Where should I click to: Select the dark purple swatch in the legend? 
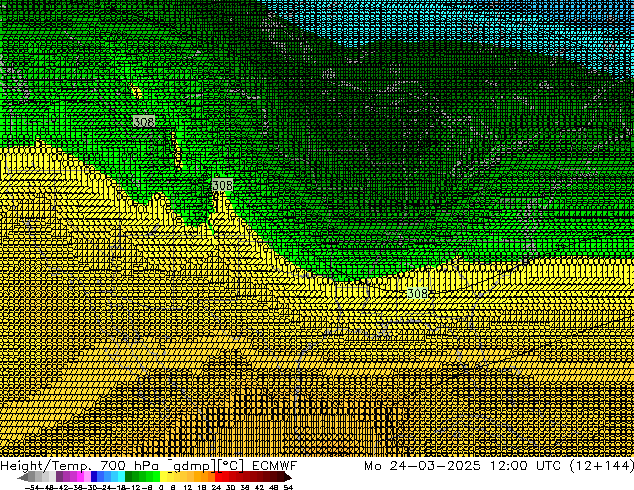[59, 477]
